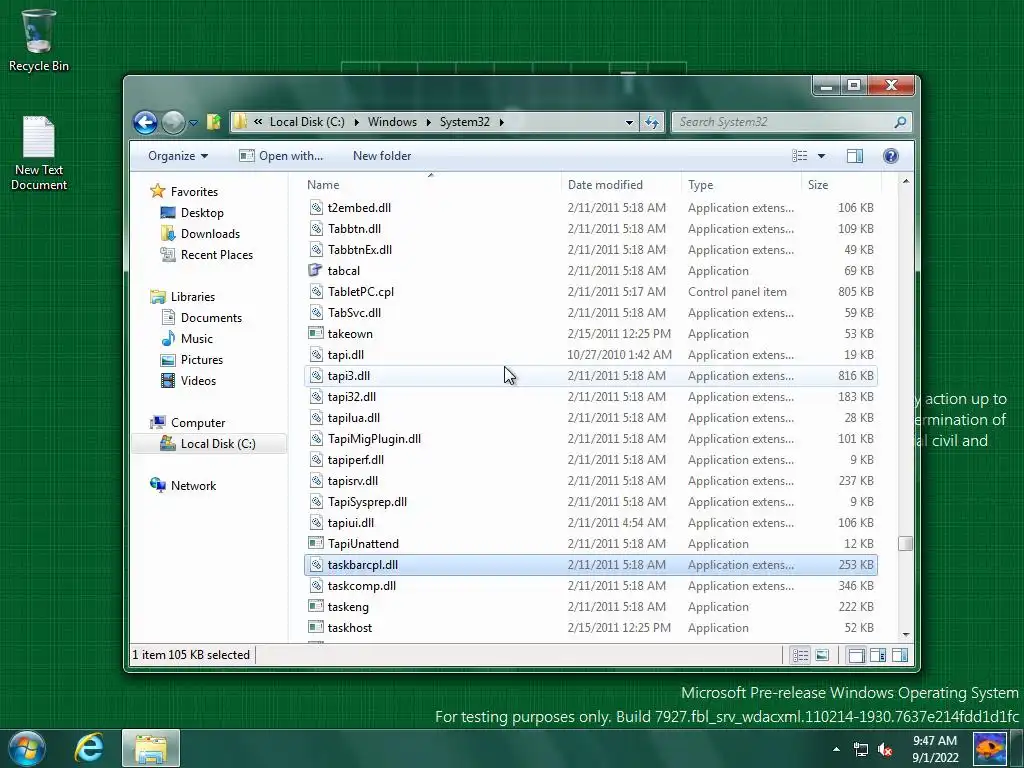Select Windows in address breadcrumb
The width and height of the screenshot is (1024, 768).
(x=392, y=122)
